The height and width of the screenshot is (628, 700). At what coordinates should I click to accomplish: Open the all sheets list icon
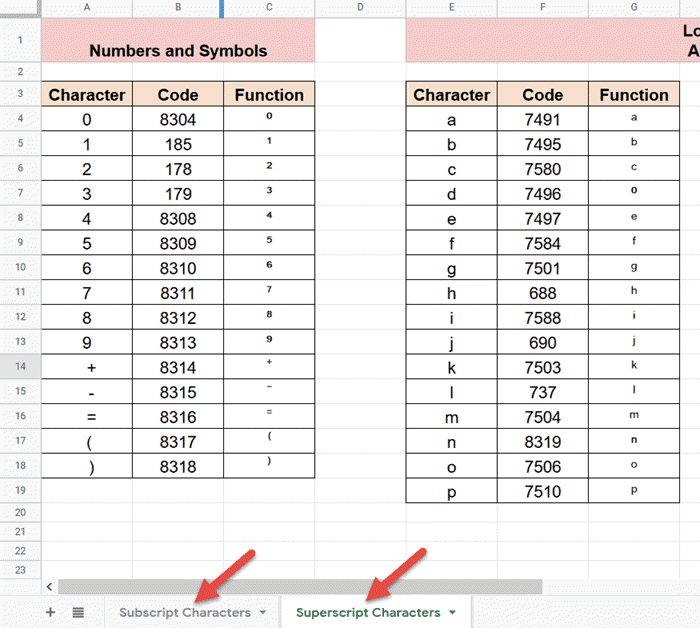(78, 612)
